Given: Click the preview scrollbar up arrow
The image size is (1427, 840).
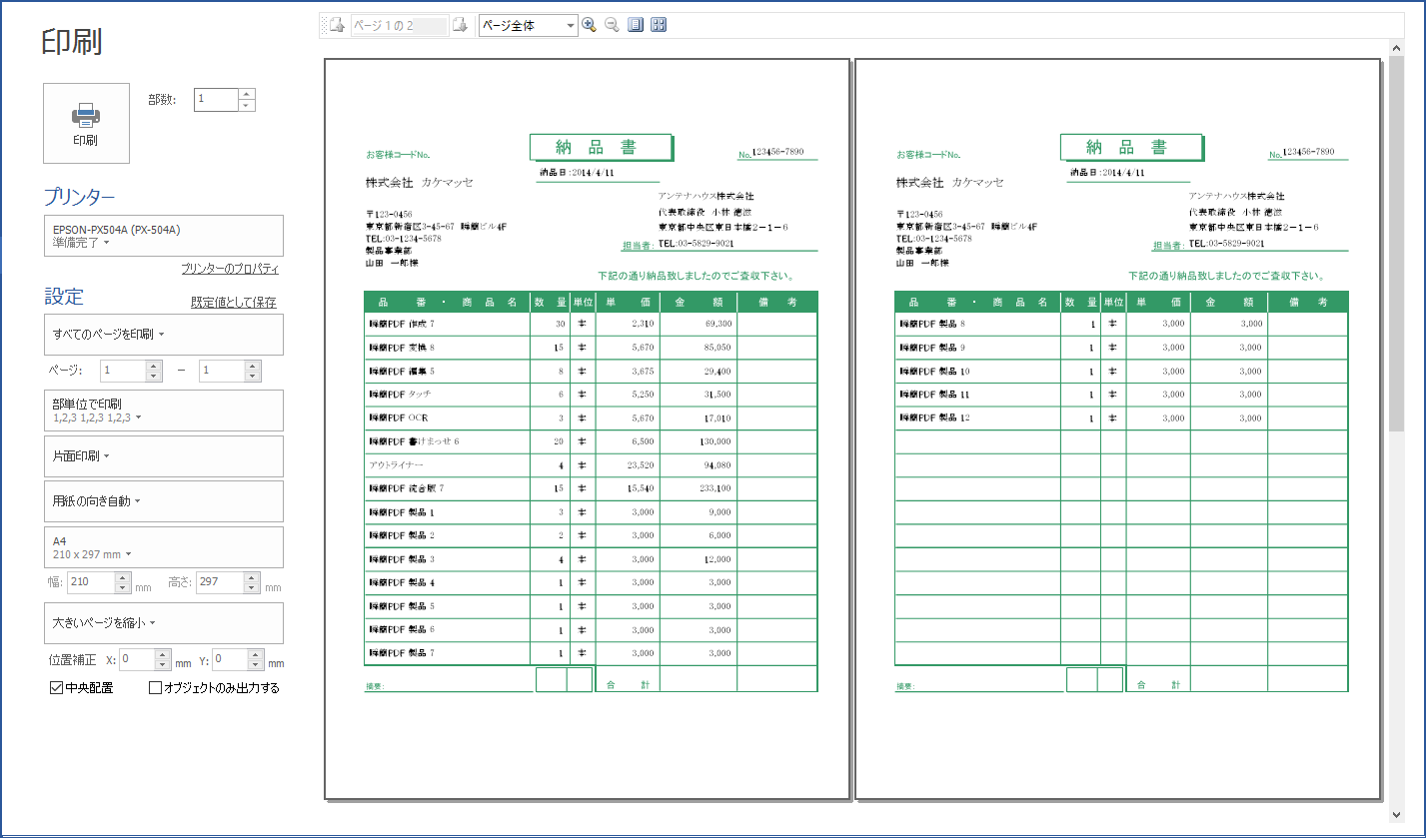Looking at the screenshot, I should pos(1396,48).
